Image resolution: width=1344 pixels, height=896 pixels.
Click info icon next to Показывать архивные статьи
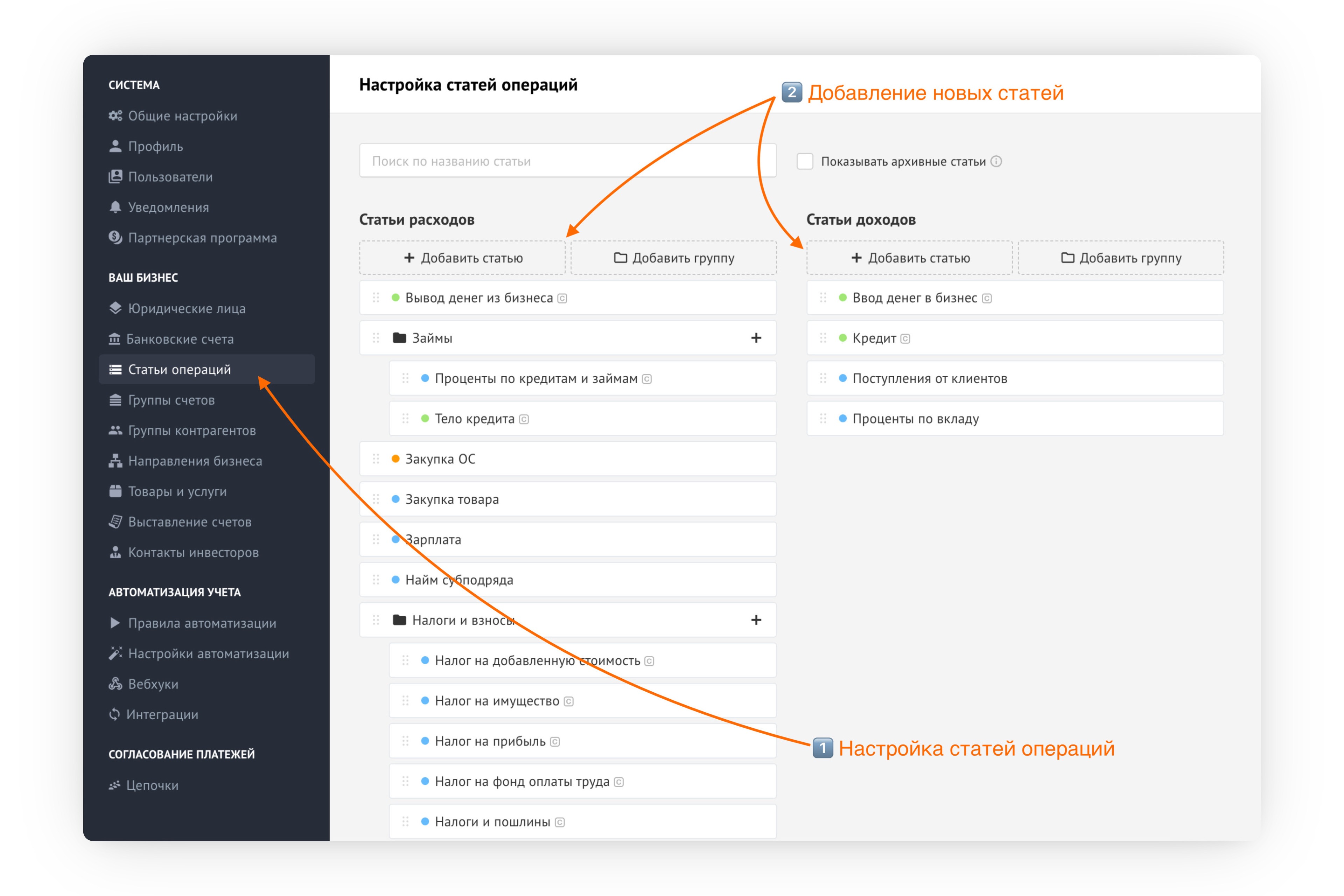(996, 161)
